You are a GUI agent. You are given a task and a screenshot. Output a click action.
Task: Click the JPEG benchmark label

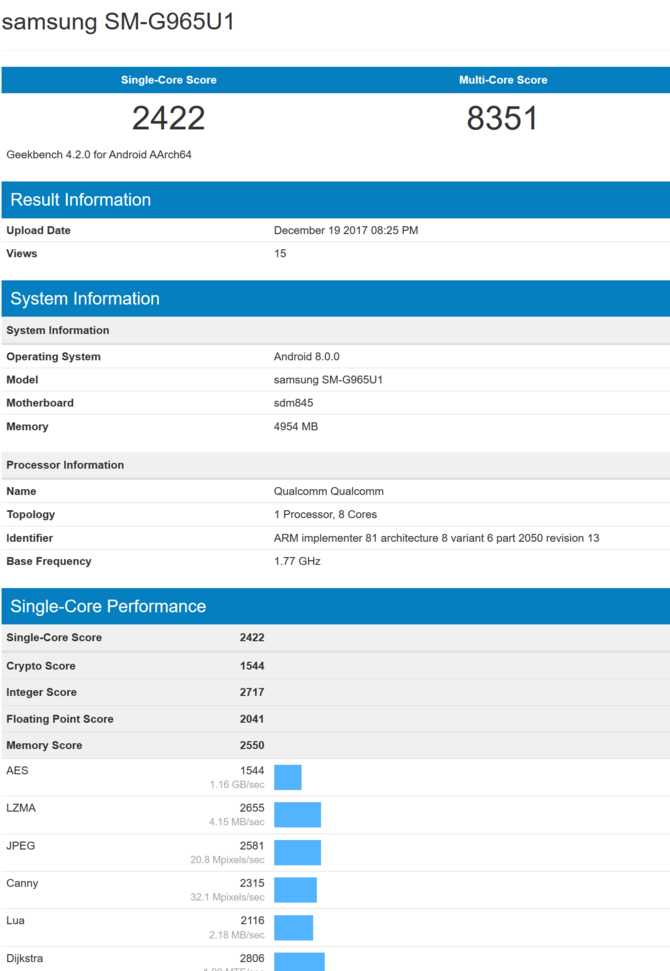(x=20, y=846)
